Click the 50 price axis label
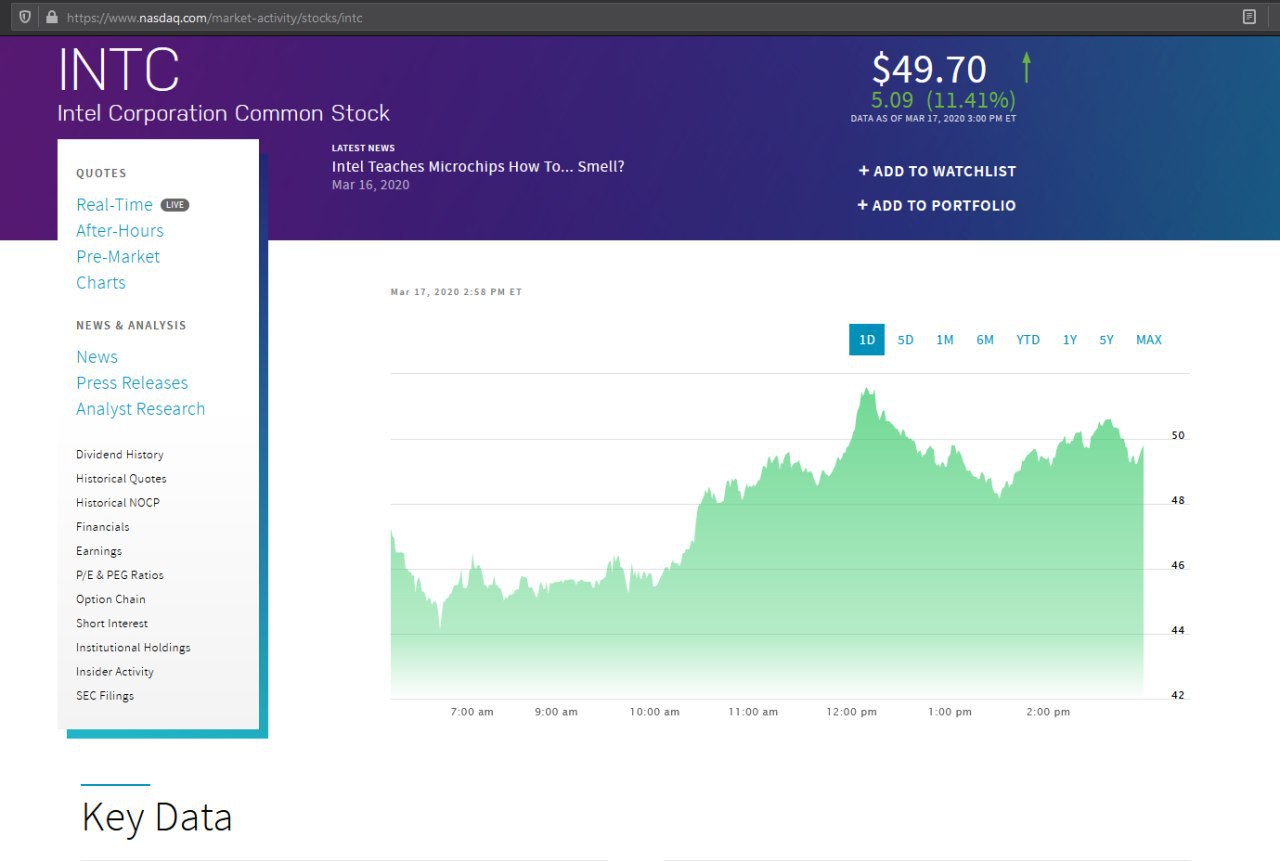 tap(1178, 436)
